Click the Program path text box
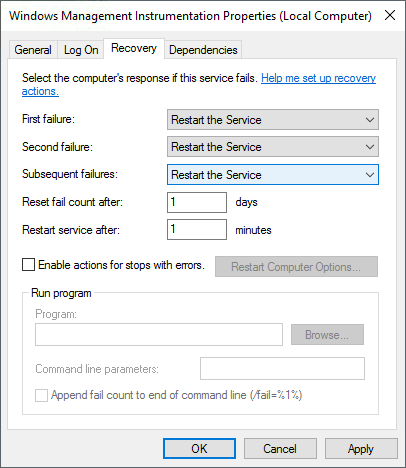Image resolution: width=406 pixels, height=468 pixels. point(159,334)
